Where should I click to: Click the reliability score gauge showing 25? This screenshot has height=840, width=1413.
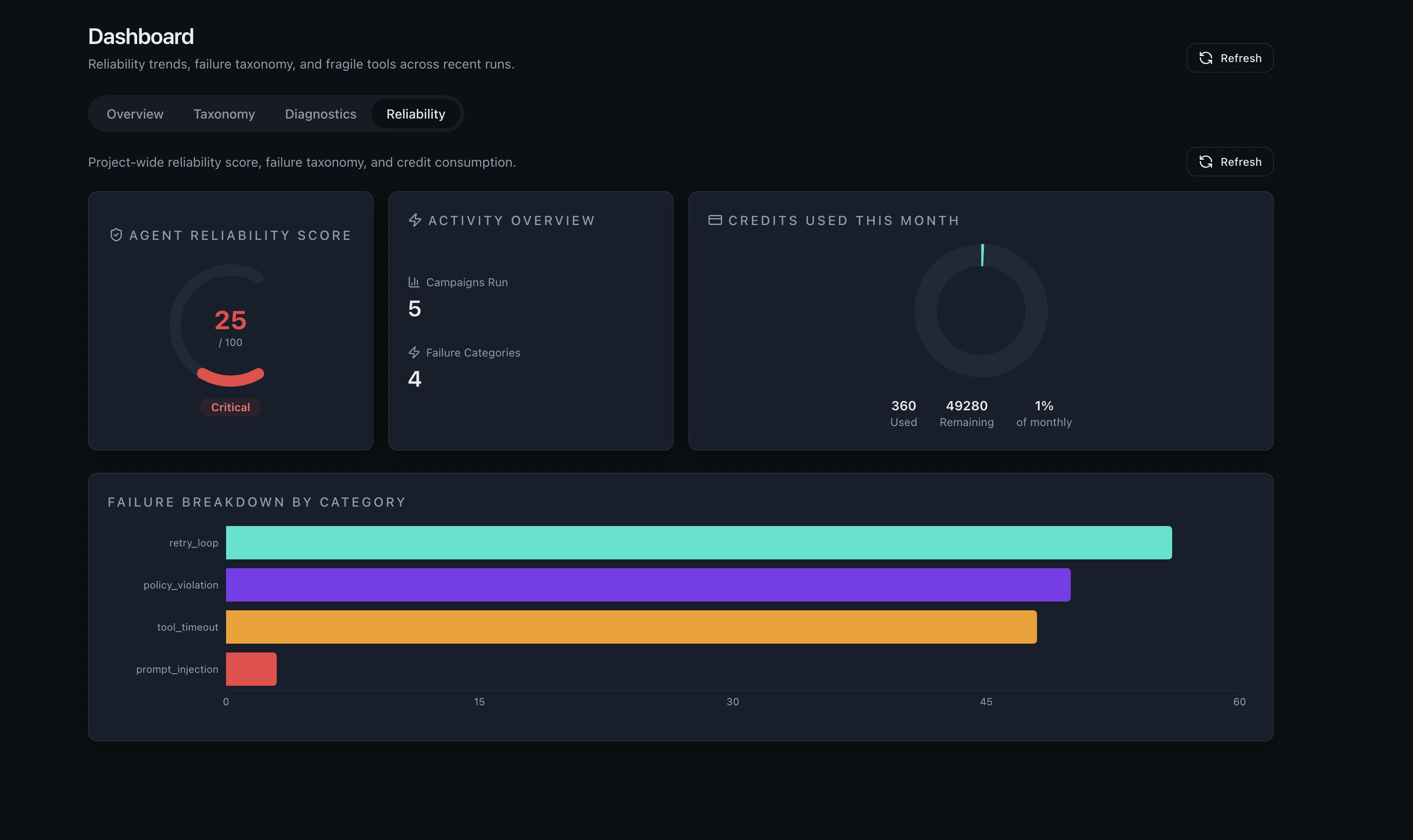[231, 326]
